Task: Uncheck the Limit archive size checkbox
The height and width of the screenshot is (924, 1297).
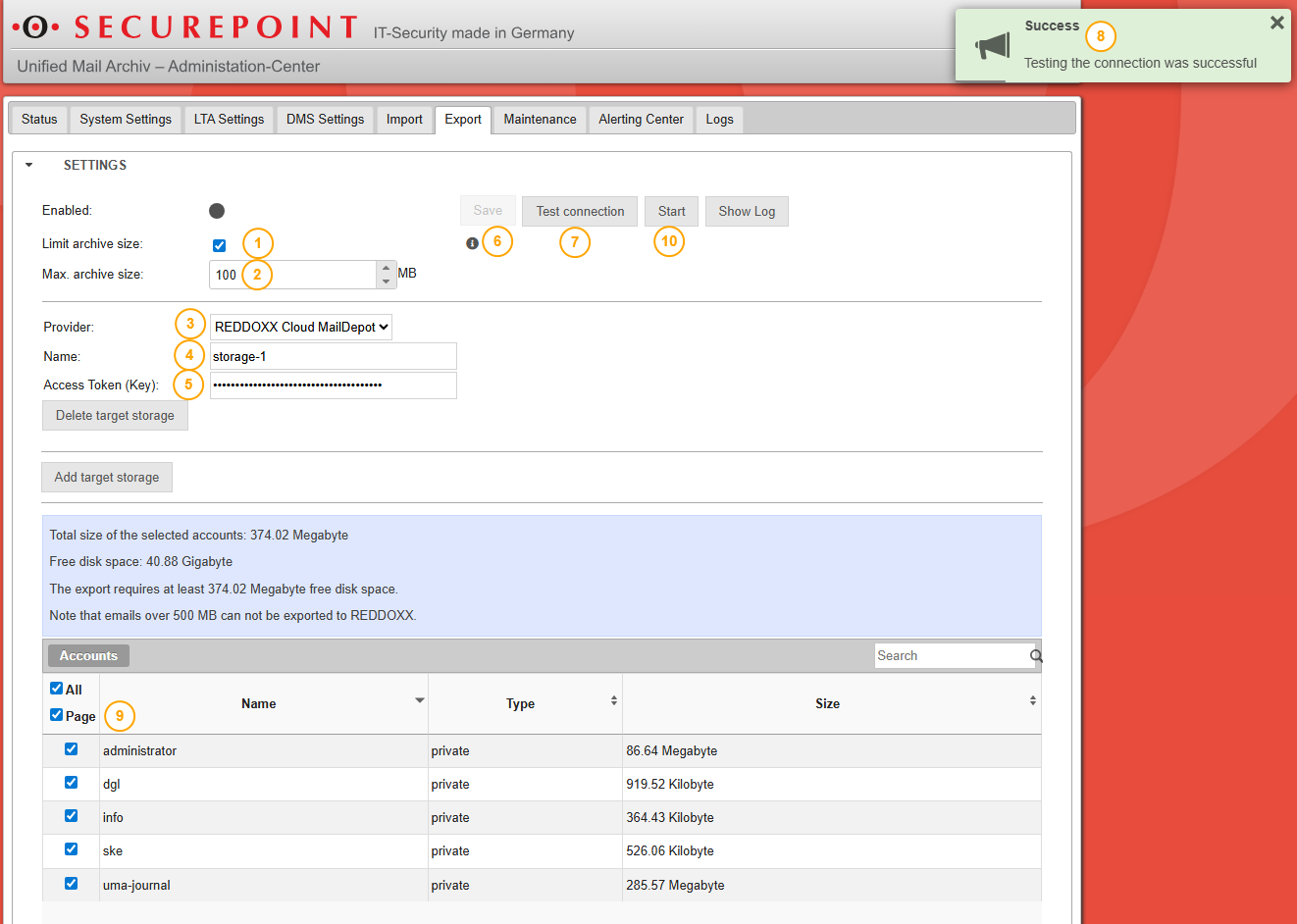Action: coord(219,245)
